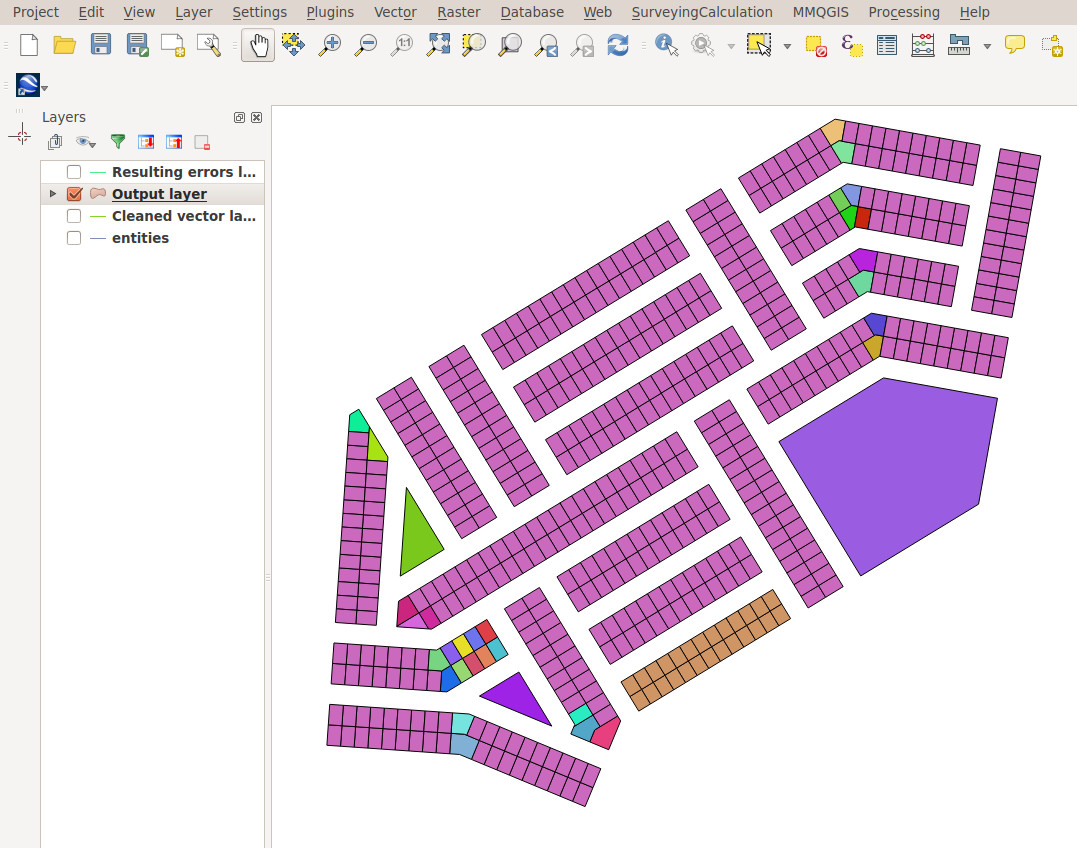Open the Plugins menu
The image size is (1077, 848).
[x=330, y=12]
